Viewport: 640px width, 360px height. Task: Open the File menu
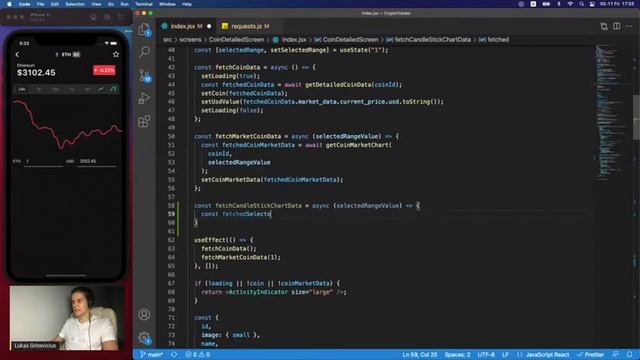tap(40, 4)
